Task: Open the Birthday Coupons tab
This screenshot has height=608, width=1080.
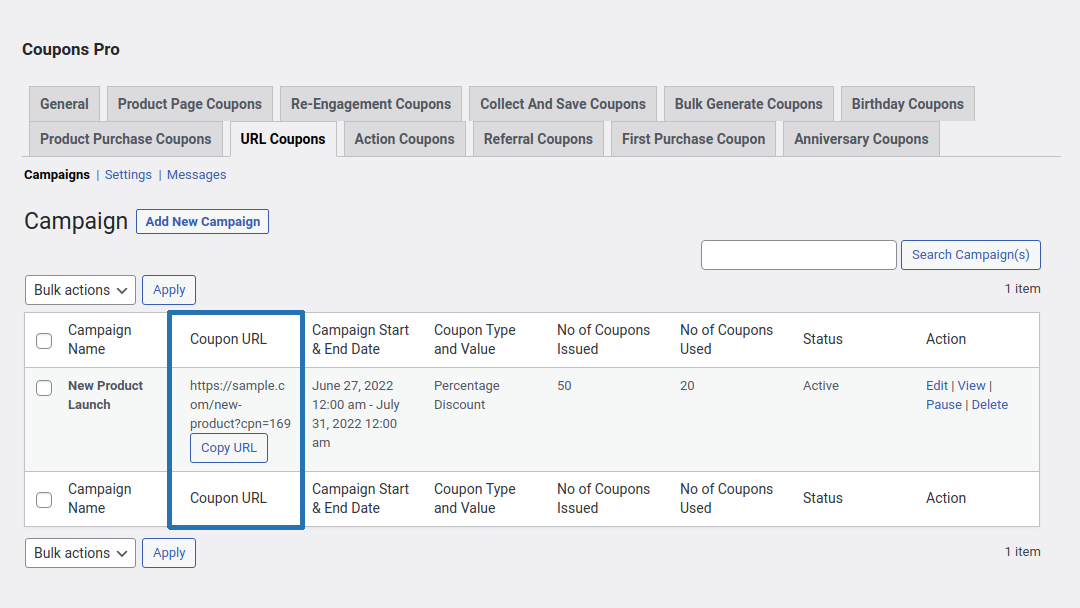Action: point(907,103)
